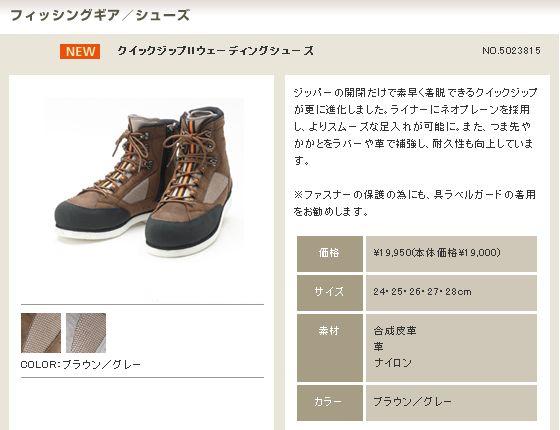Click the left shoe's black toe cap
Screen dimensions: 560x430
pyautogui.click(x=89, y=217)
